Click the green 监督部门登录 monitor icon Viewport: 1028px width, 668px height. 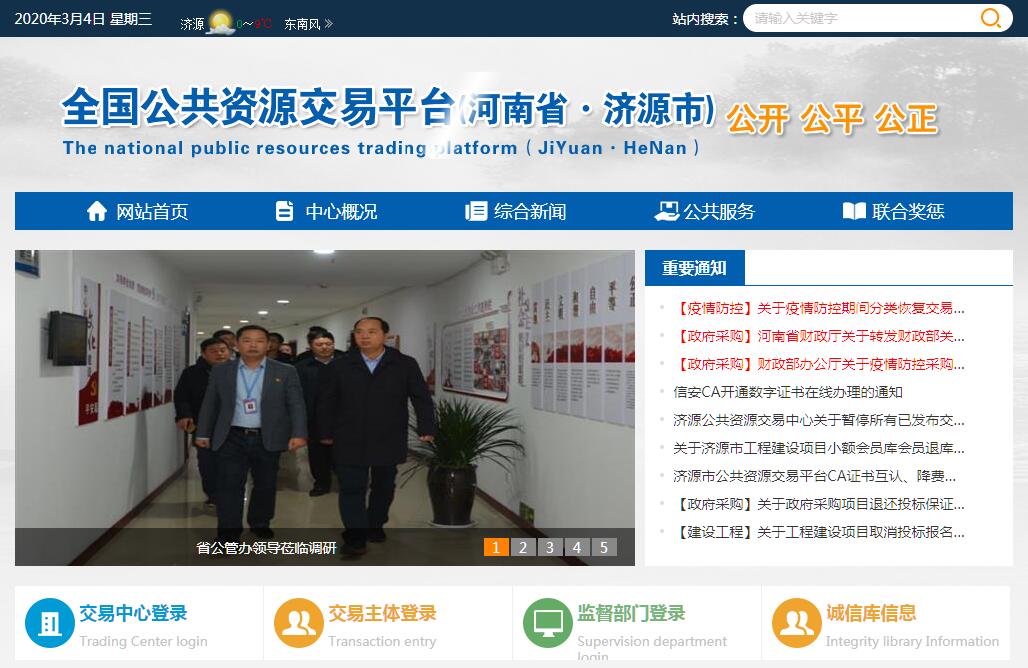tap(548, 623)
